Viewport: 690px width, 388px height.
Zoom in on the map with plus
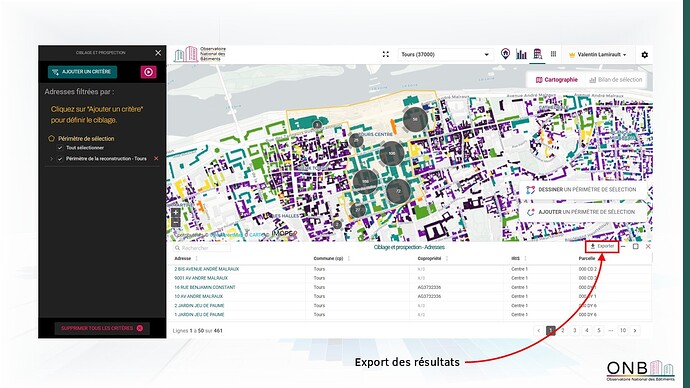(176, 212)
